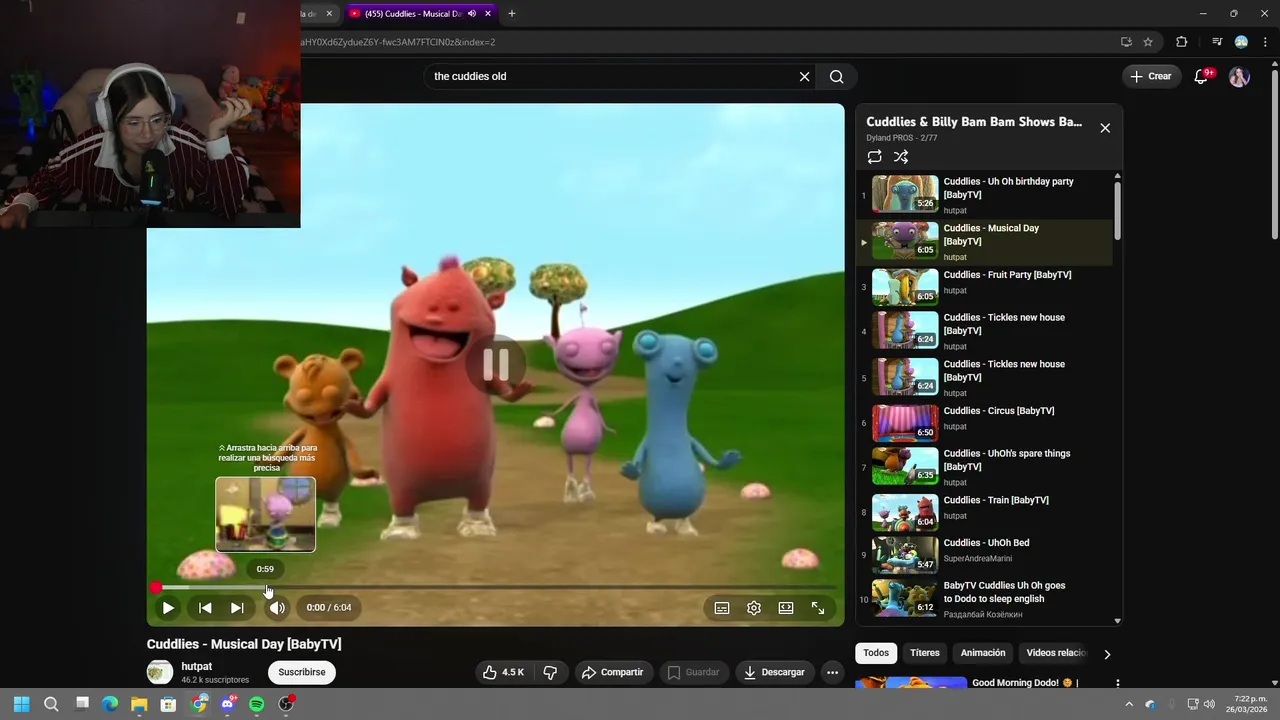Toggle playlist shuffle button

coord(901,157)
